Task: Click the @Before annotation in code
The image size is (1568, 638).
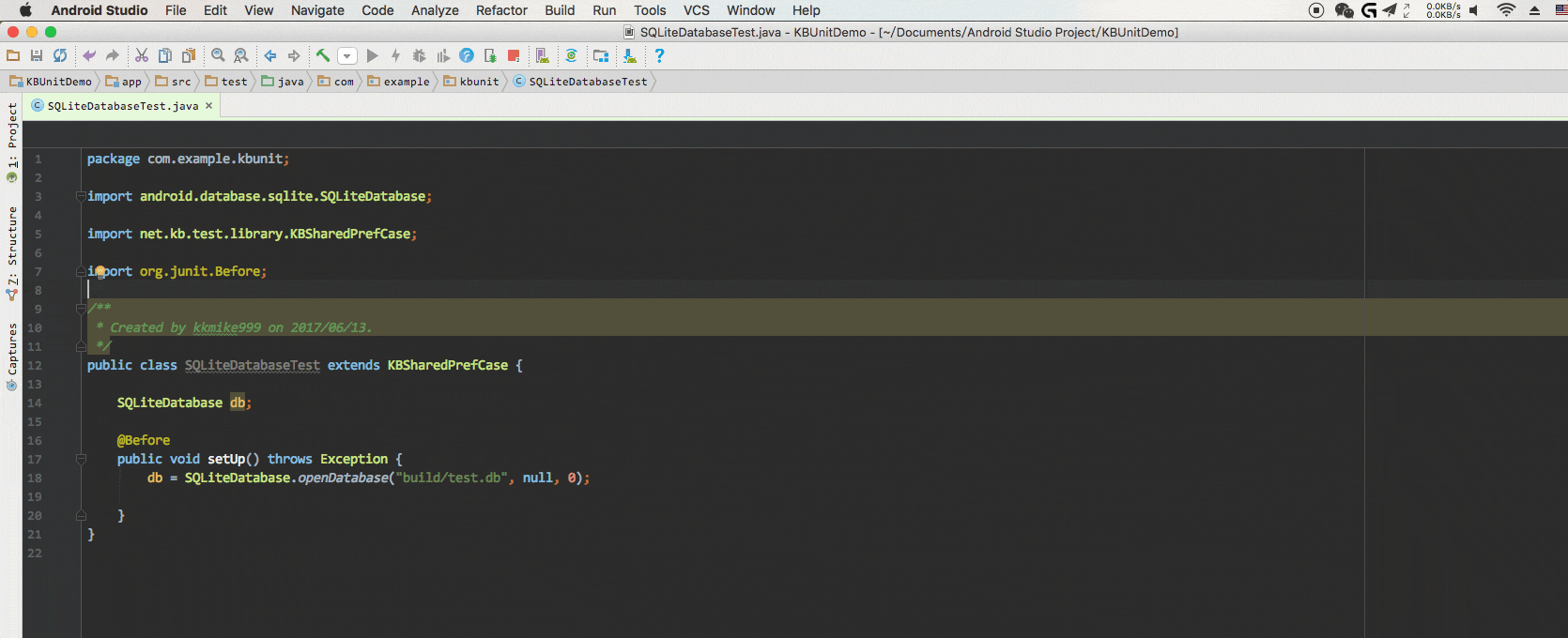Action: 144,440
